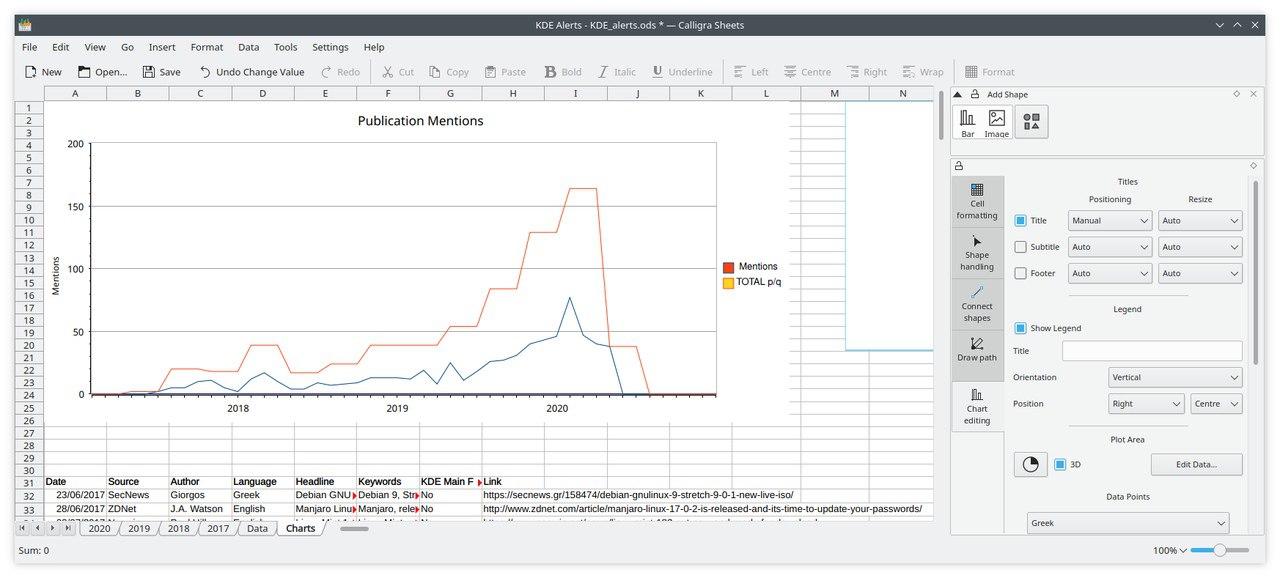Switch to the Data sheet tab
The width and height of the screenshot is (1280, 578).
pos(257,528)
